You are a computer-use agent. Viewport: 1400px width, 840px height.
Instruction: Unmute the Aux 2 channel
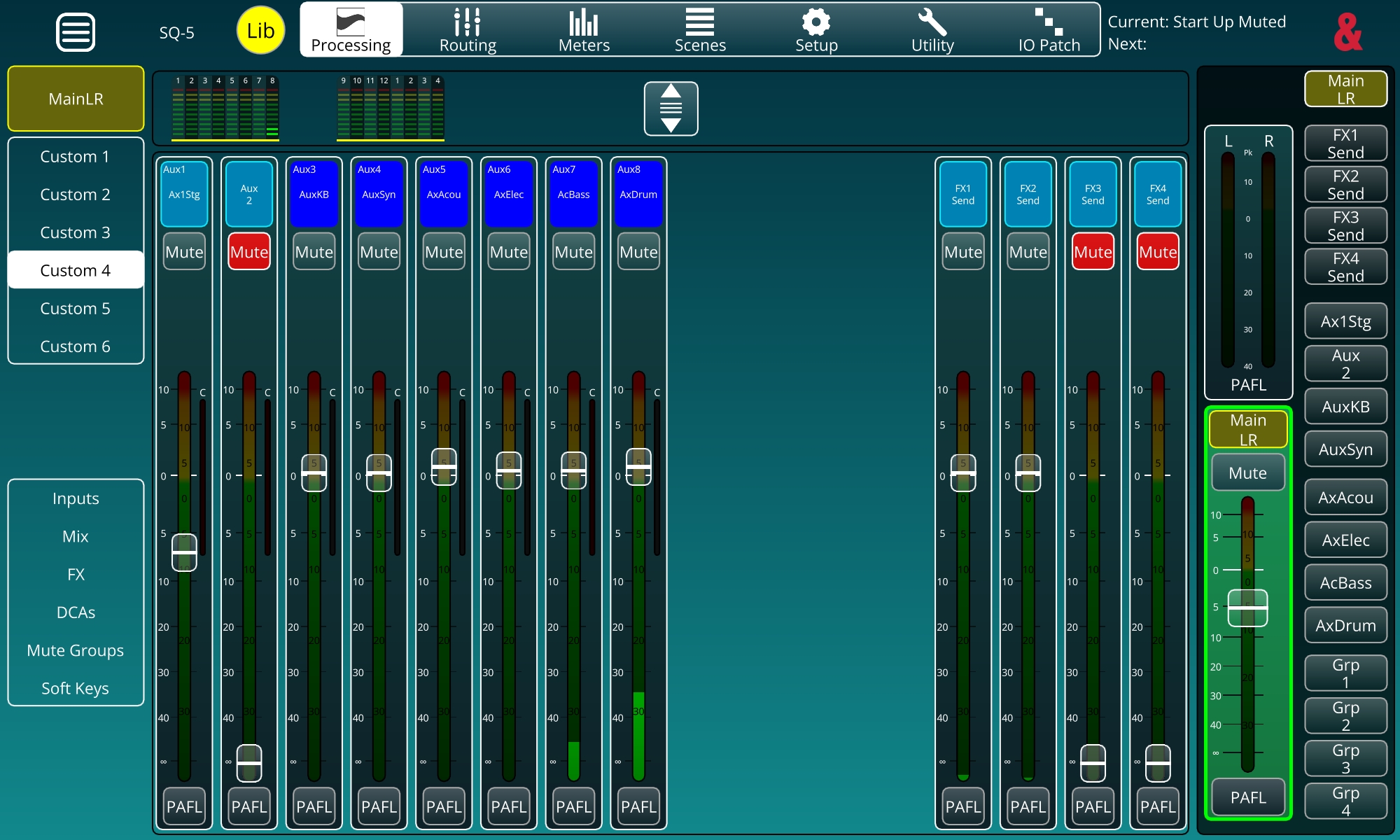[x=248, y=252]
